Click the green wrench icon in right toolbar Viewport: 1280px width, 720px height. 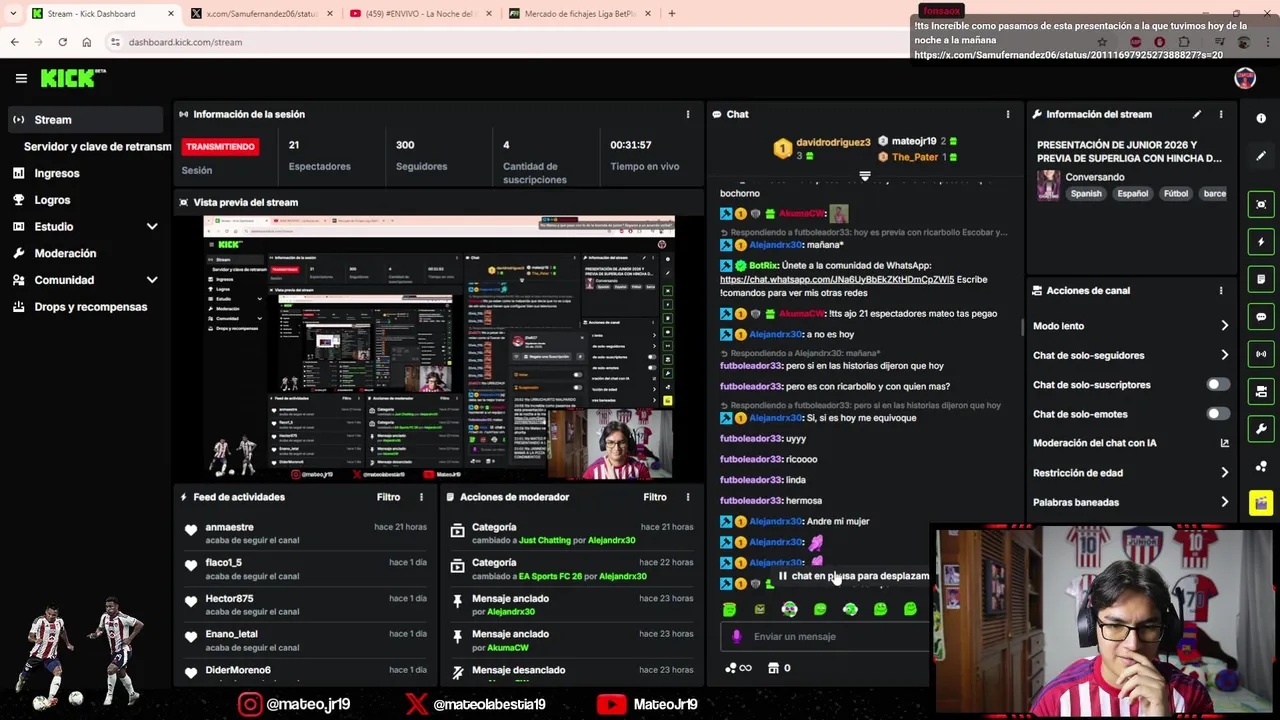(x=1261, y=429)
